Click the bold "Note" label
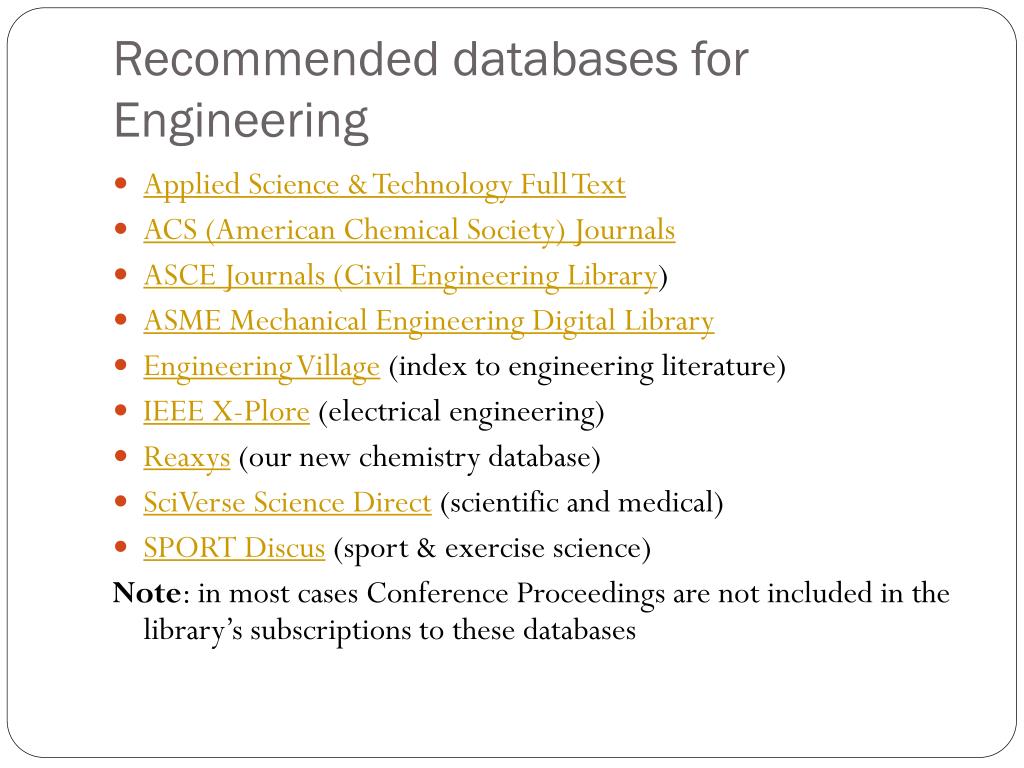This screenshot has height=768, width=1024. coord(146,593)
